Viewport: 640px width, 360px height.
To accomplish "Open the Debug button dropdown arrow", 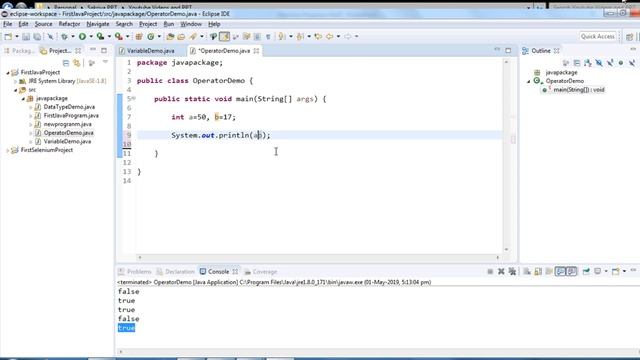I will (73, 37).
